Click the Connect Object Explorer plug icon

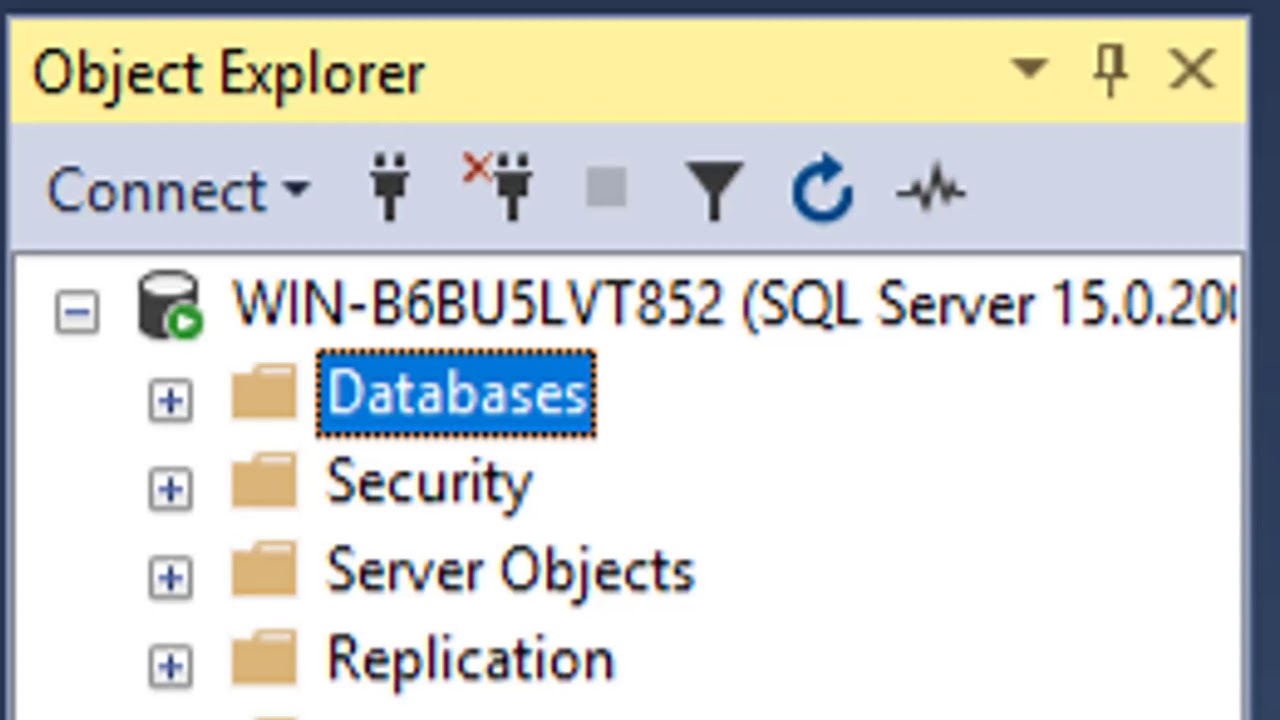(390, 188)
